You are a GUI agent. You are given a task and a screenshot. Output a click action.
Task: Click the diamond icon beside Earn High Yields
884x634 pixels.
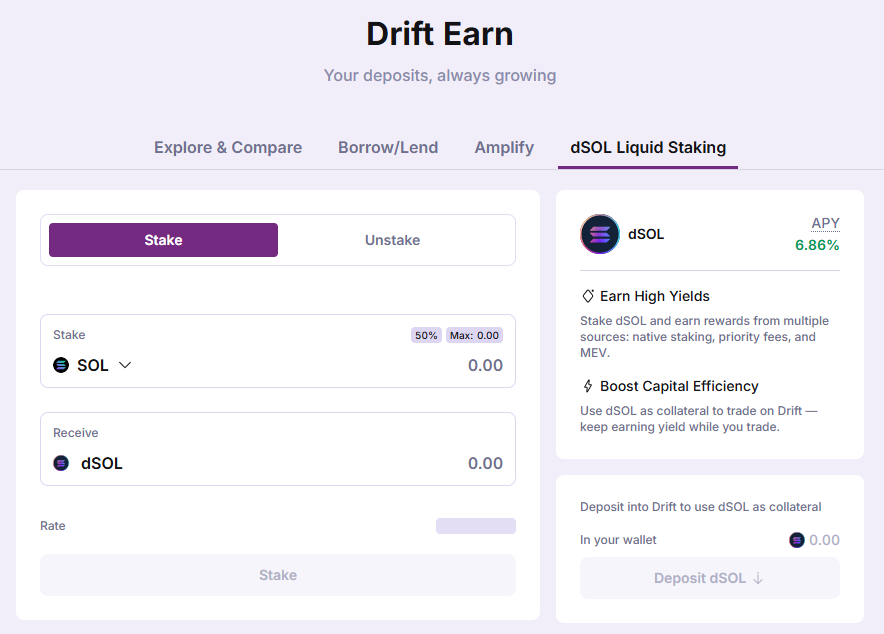(590, 296)
